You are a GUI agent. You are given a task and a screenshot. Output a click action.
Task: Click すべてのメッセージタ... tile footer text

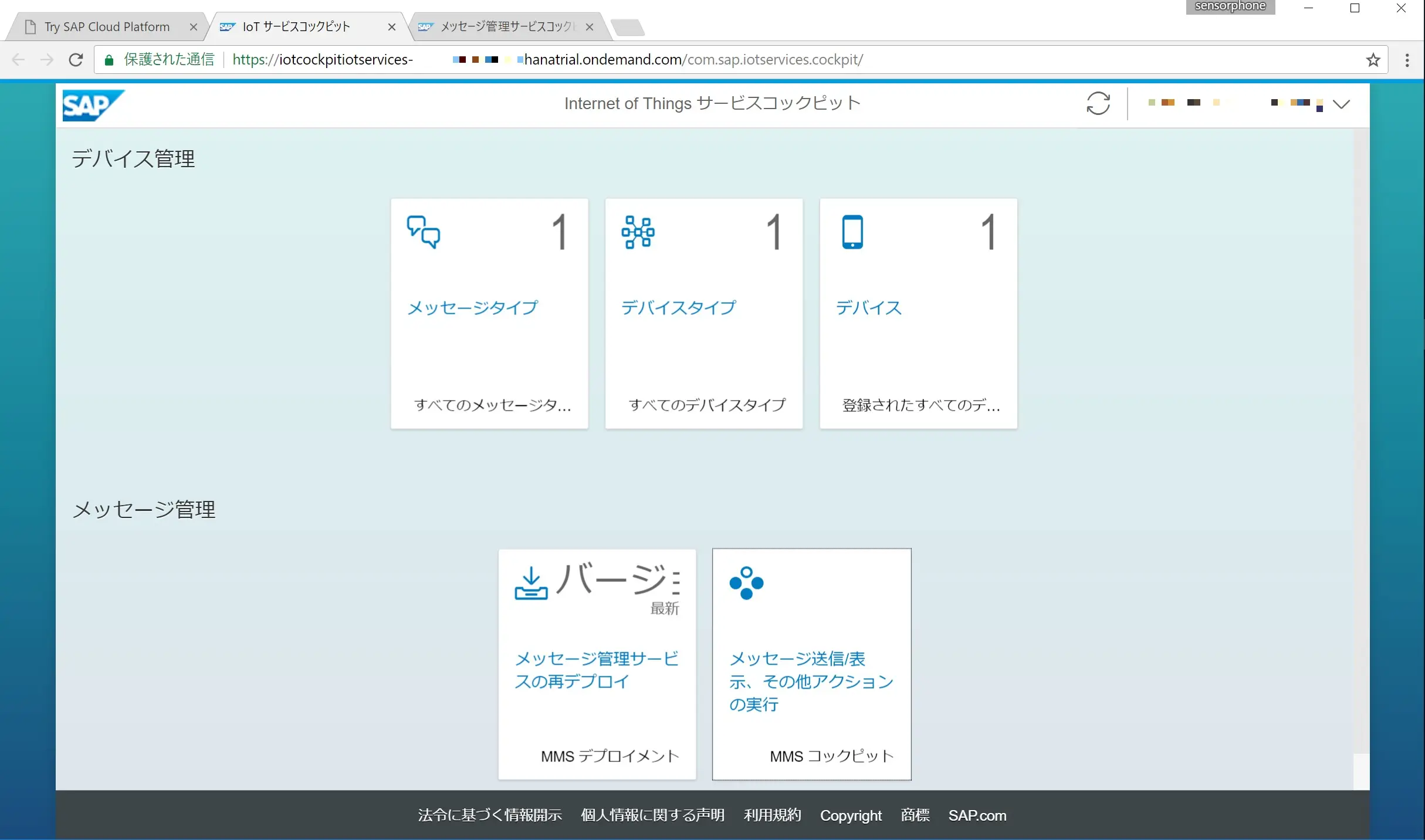click(x=492, y=405)
